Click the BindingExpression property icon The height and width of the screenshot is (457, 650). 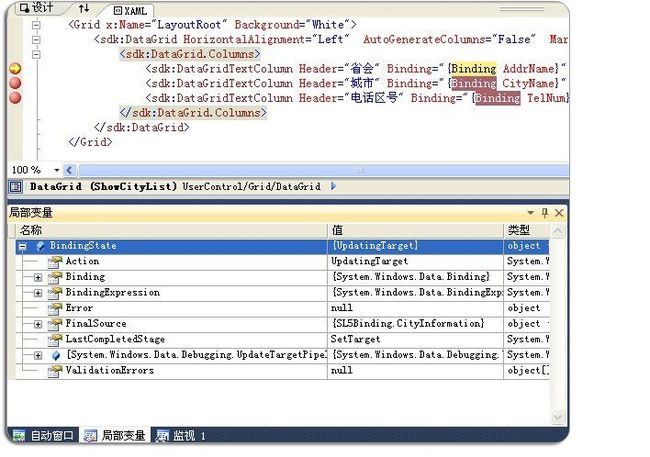(x=54, y=293)
